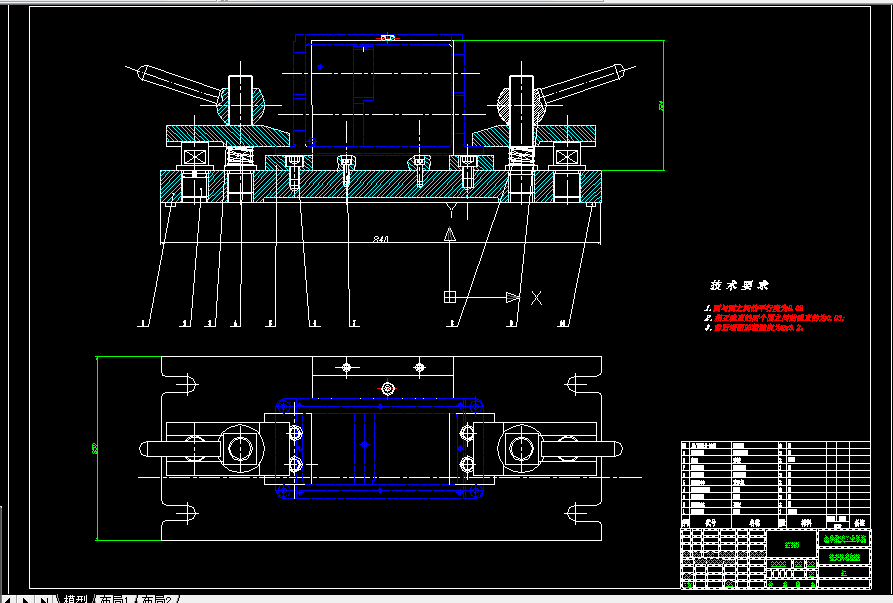
Task: Select the green width dimension text beside plan view
Action: pos(95,448)
